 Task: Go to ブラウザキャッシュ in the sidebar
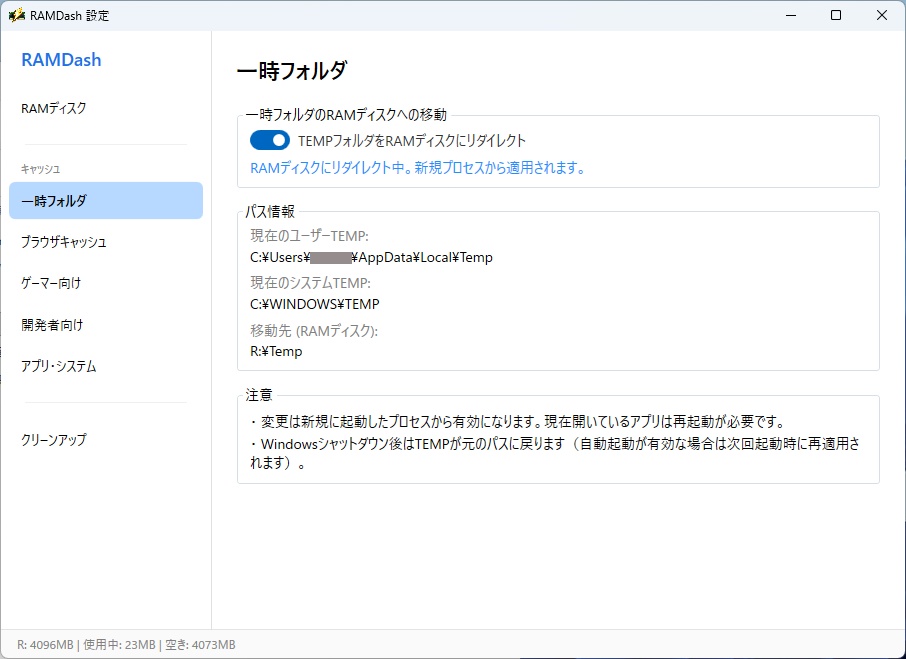[106, 241]
